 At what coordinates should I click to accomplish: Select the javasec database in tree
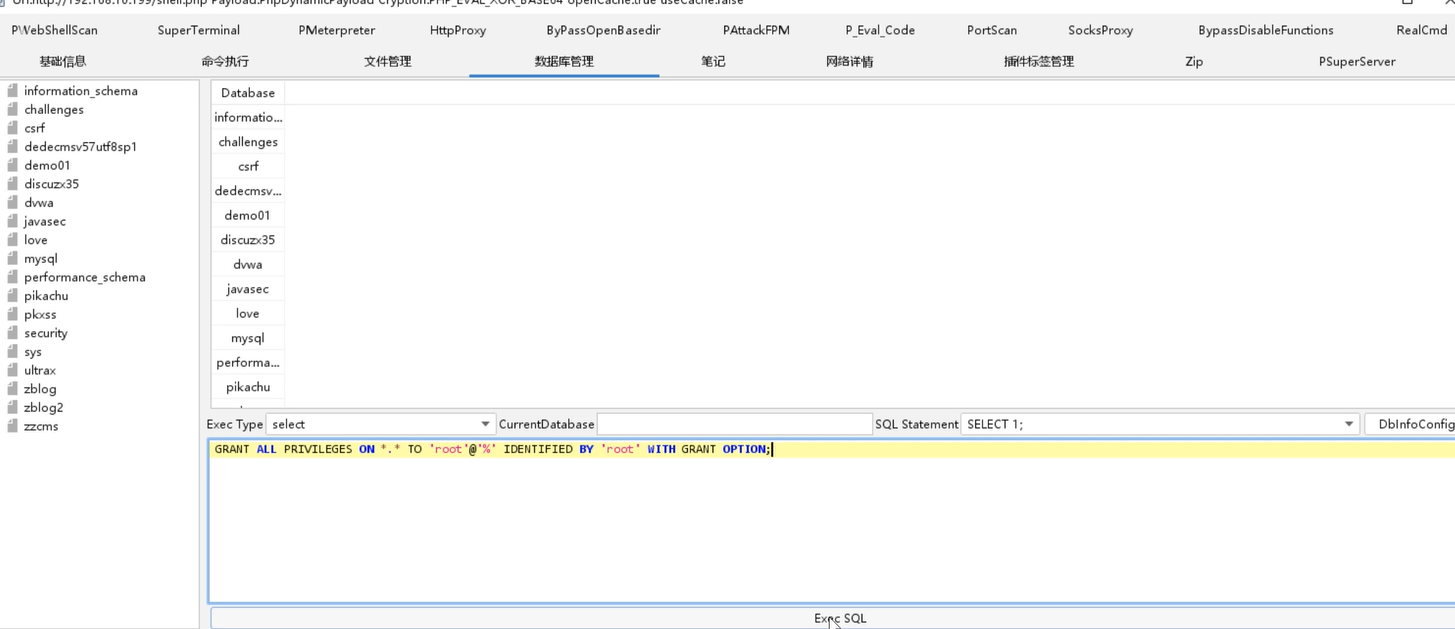pyautogui.click(x=45, y=222)
